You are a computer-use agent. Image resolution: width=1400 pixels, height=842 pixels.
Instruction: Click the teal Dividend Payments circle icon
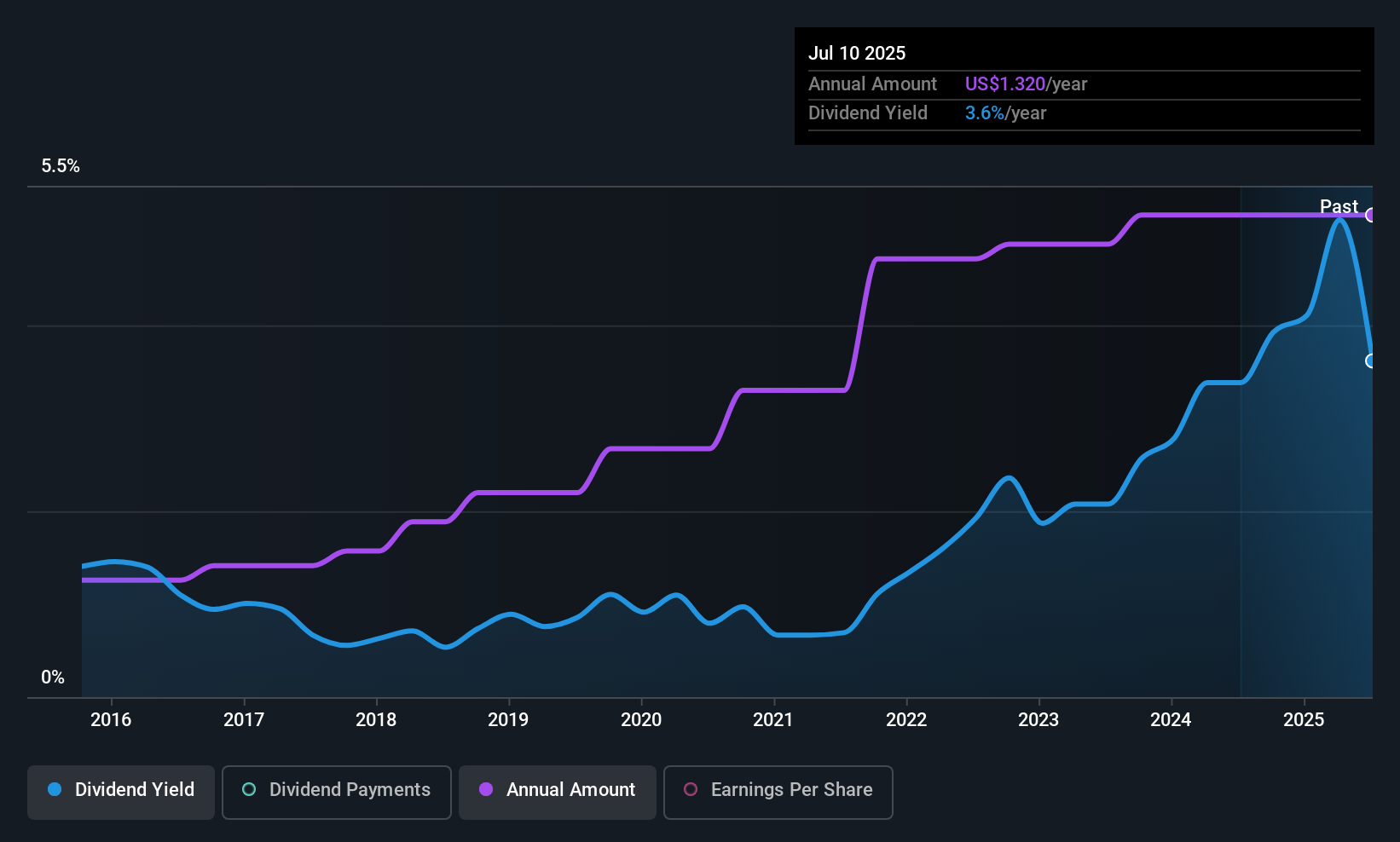click(249, 789)
